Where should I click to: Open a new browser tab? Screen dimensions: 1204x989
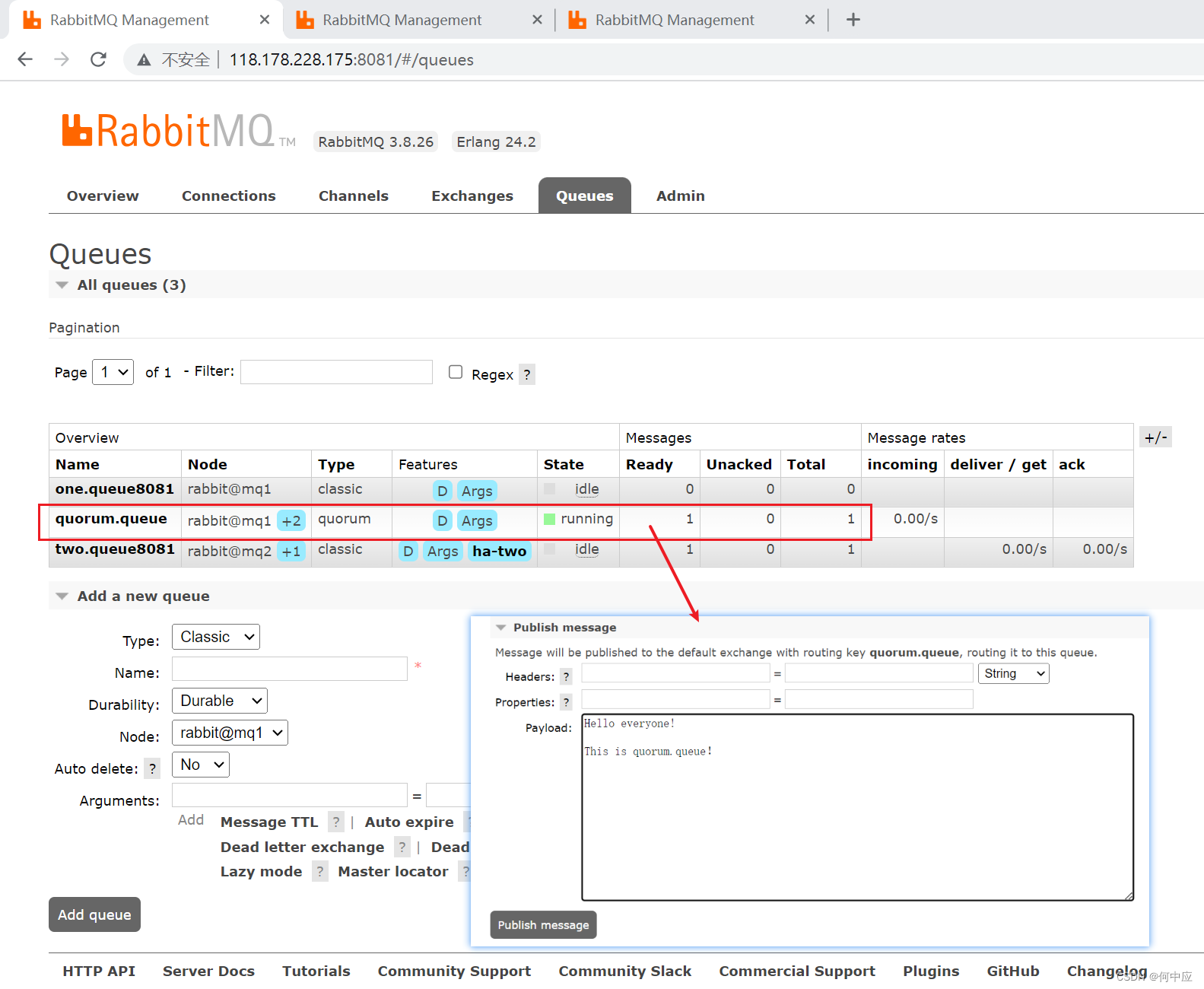pos(853,20)
